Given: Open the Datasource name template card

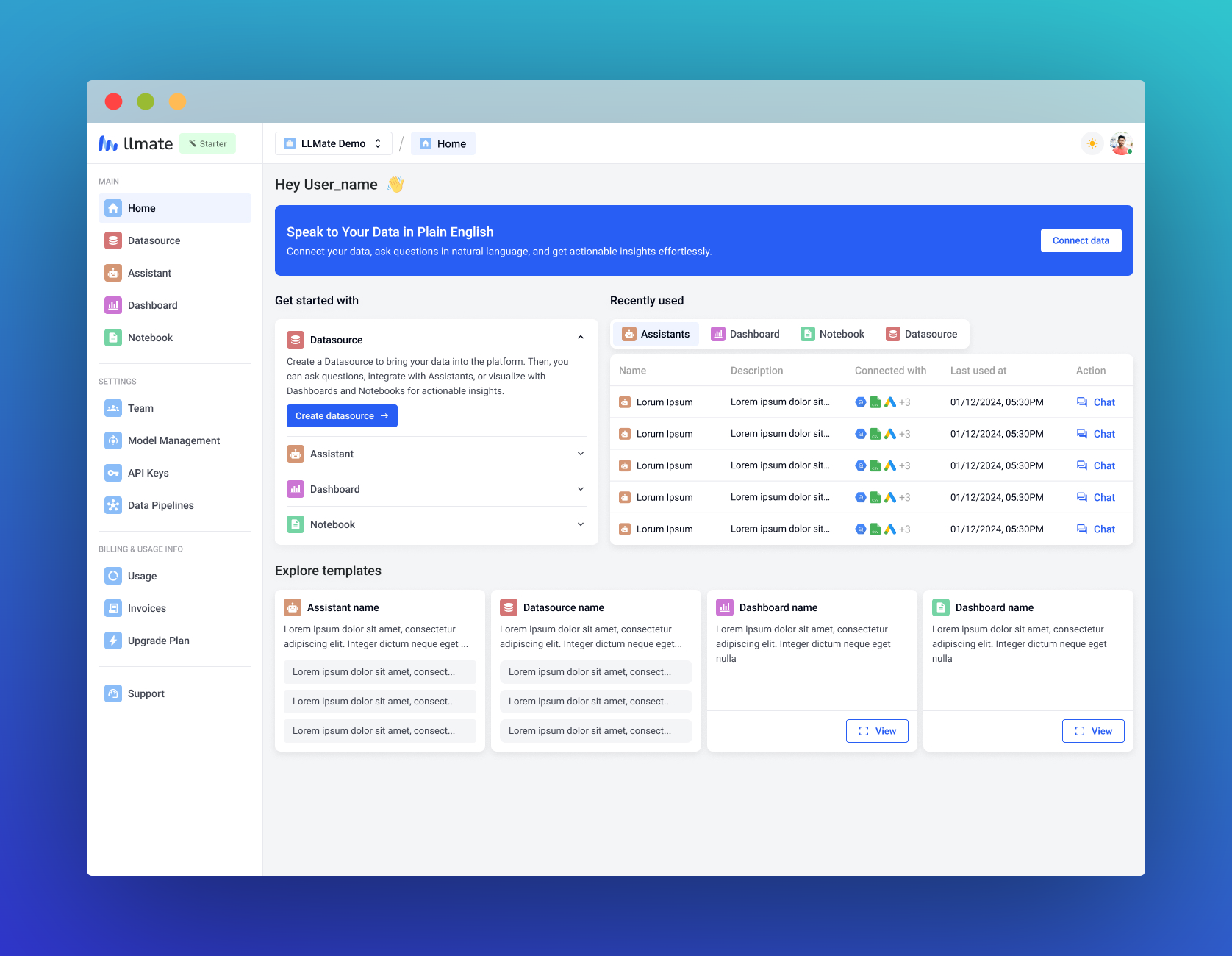Looking at the screenshot, I should pos(563,607).
